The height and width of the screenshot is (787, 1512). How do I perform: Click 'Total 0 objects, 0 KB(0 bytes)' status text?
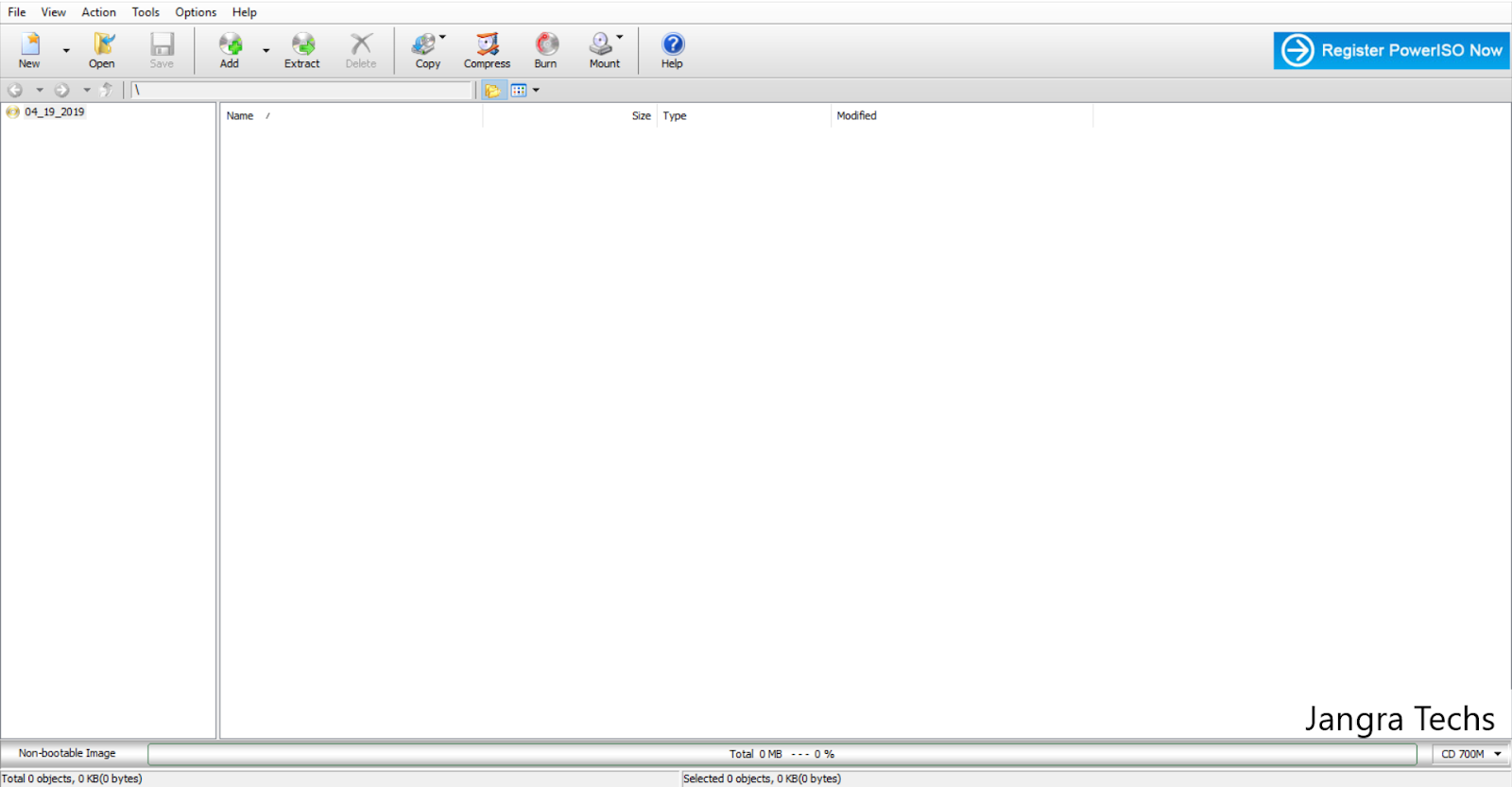[x=72, y=778]
